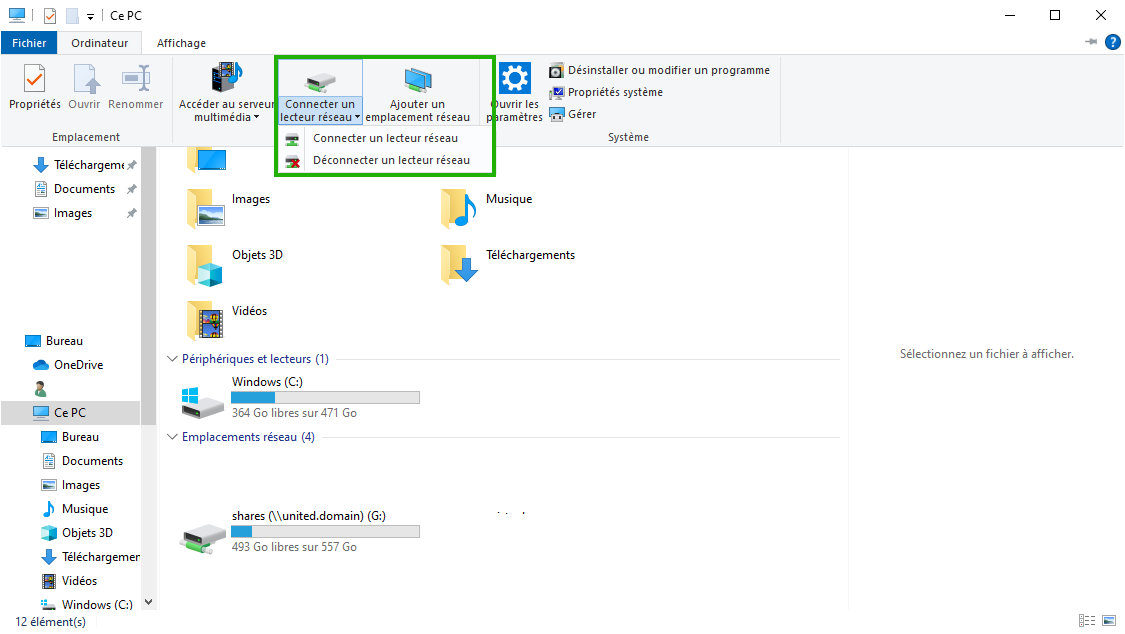Toggle the ribbon pin icon
The width and height of the screenshot is (1125, 634).
[1091, 42]
